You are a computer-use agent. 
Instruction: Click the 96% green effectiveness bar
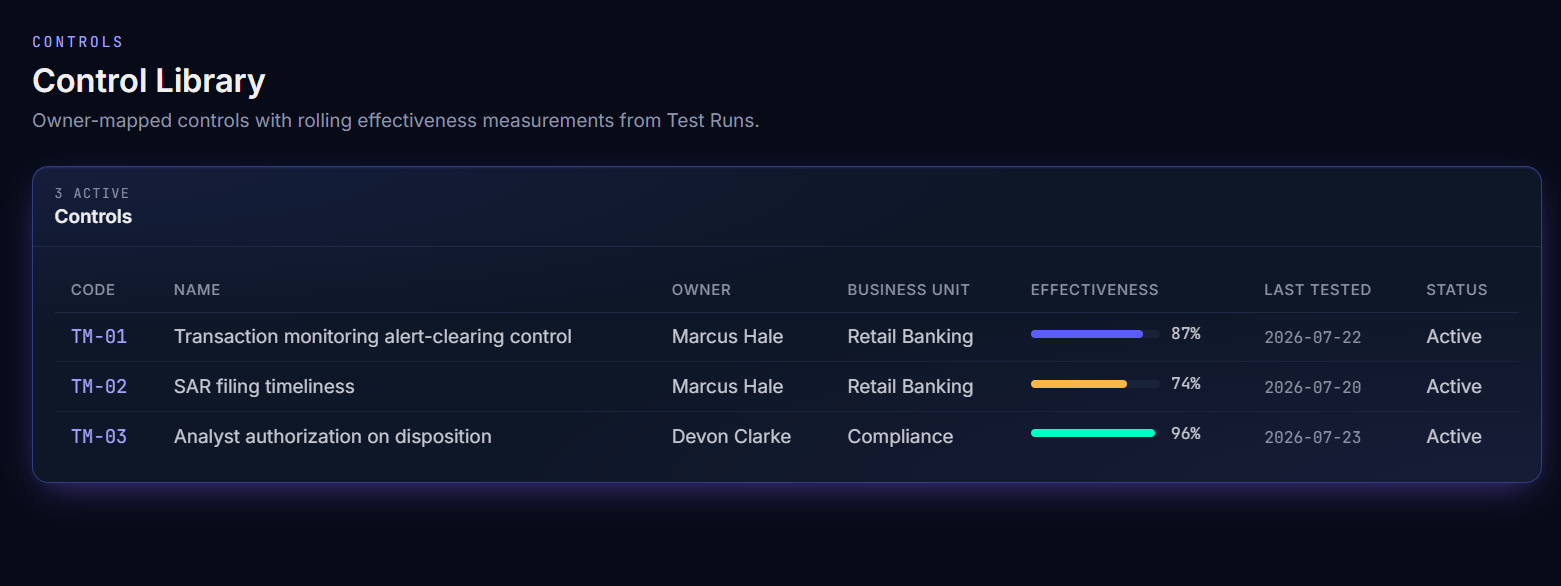[1095, 434]
